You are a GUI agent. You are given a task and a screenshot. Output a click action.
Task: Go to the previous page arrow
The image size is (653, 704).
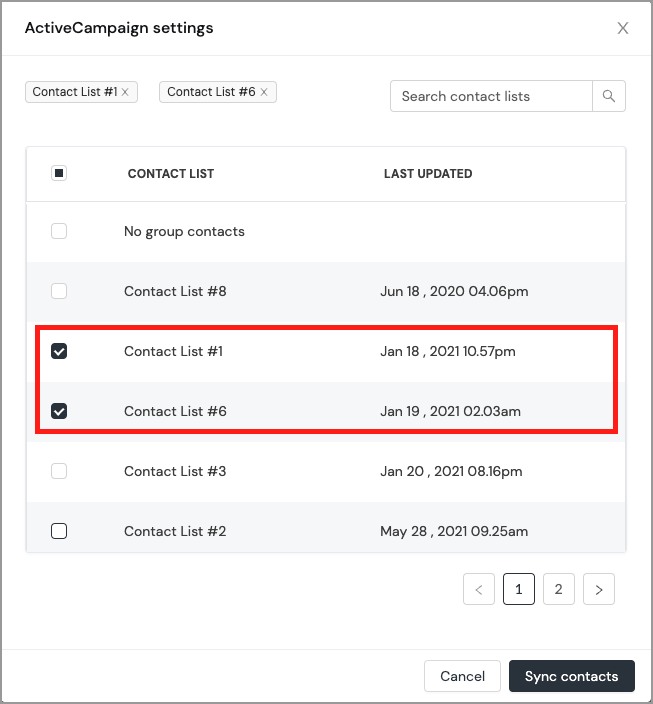pyautogui.click(x=479, y=589)
